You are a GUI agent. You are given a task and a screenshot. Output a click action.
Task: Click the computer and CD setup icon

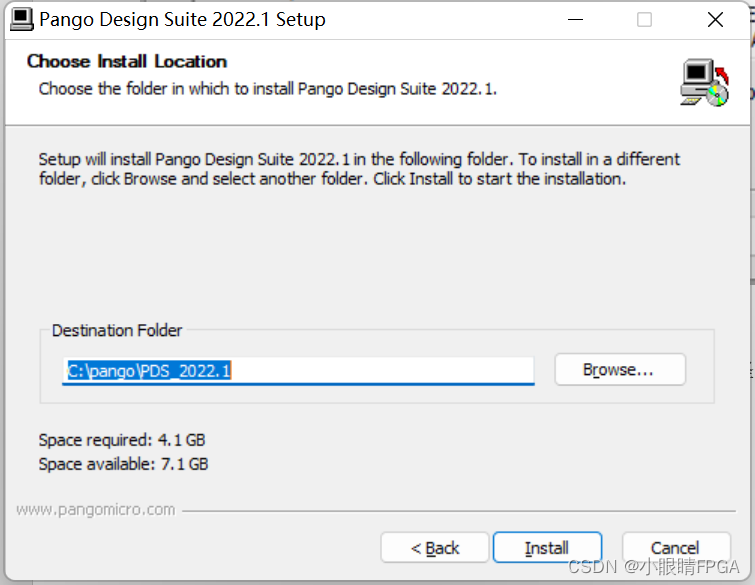click(704, 82)
